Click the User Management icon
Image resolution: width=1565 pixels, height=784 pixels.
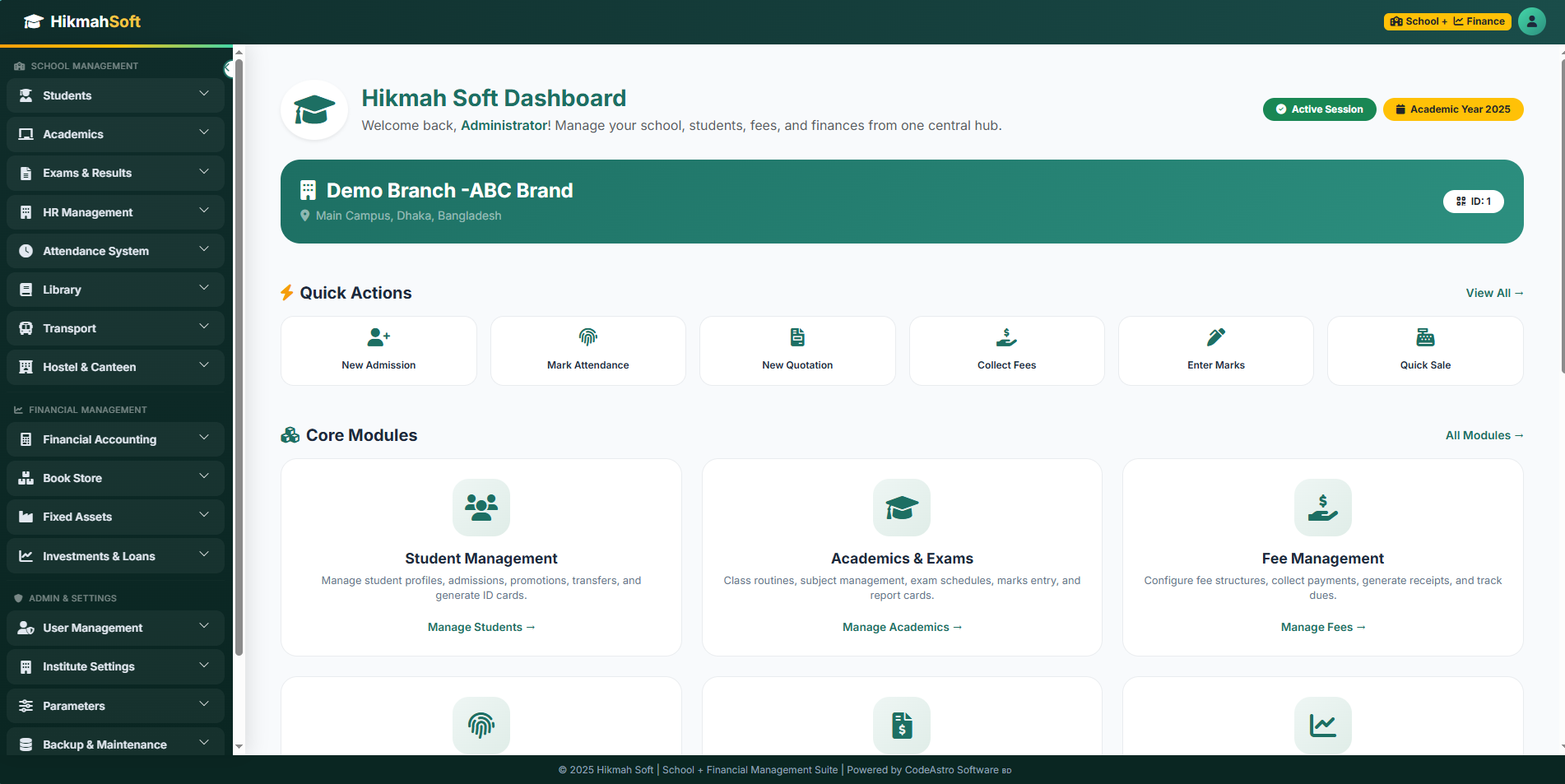[x=26, y=628]
